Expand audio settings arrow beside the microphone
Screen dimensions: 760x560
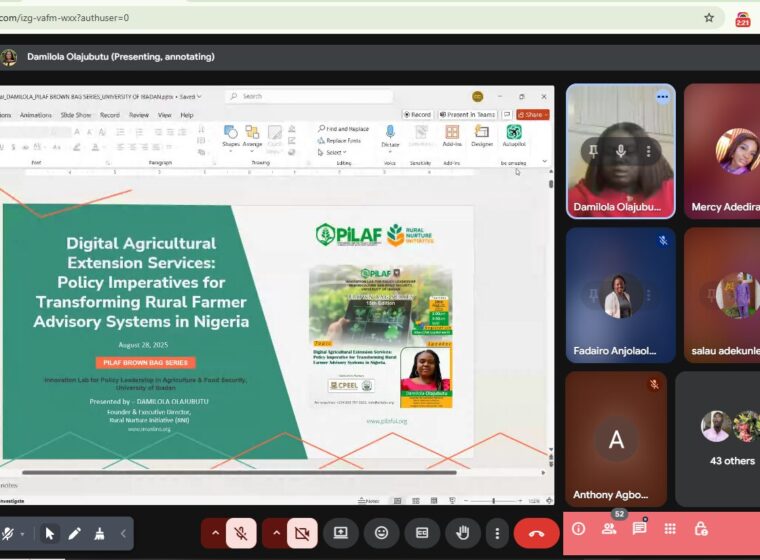coord(215,533)
